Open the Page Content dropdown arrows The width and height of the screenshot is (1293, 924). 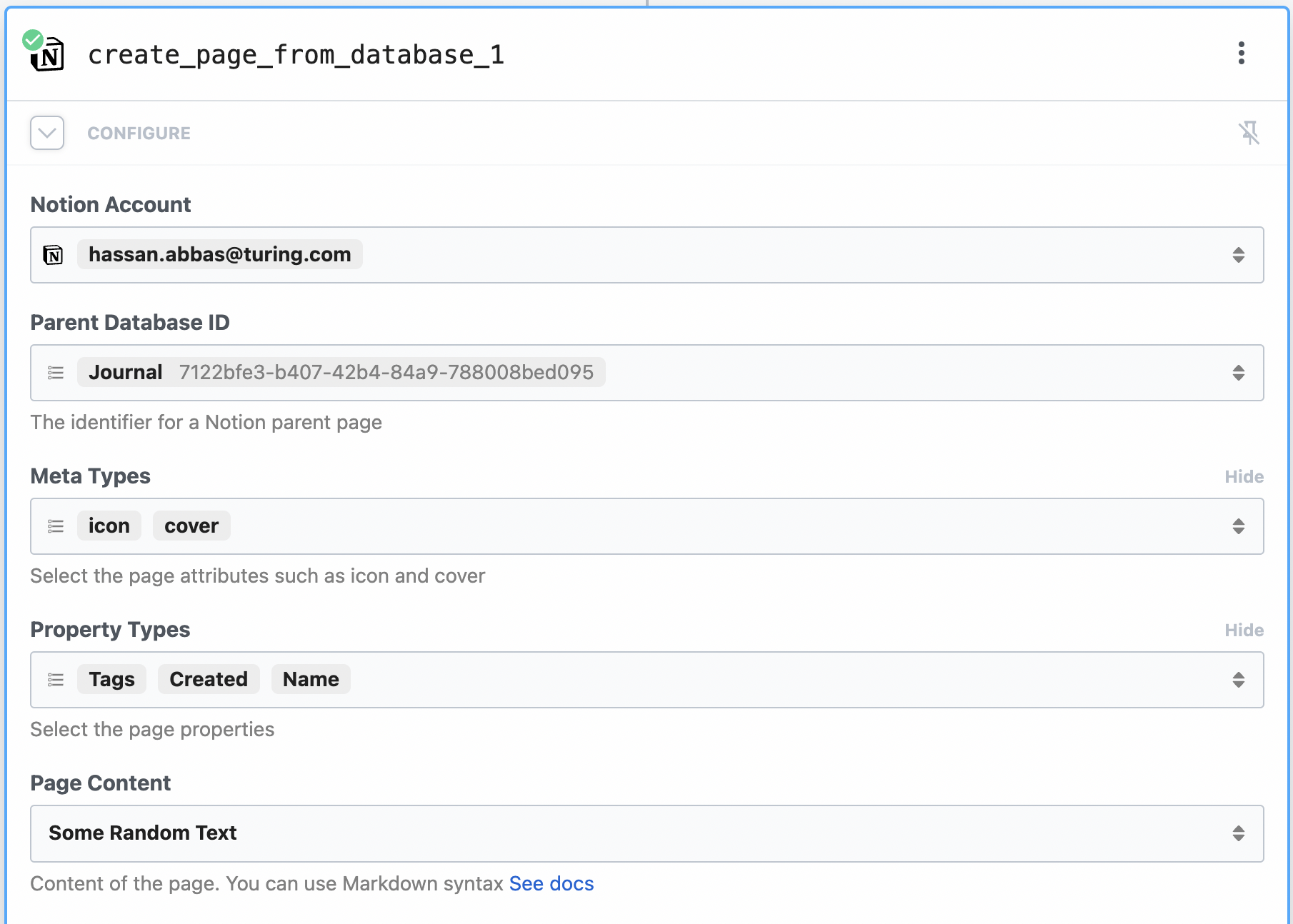click(x=1238, y=833)
